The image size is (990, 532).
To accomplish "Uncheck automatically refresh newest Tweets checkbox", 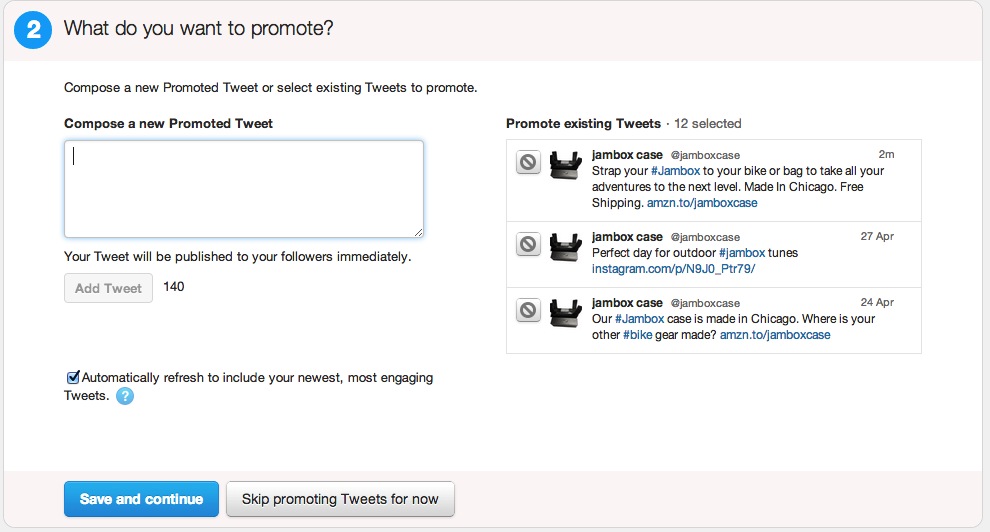I will pos(73,377).
